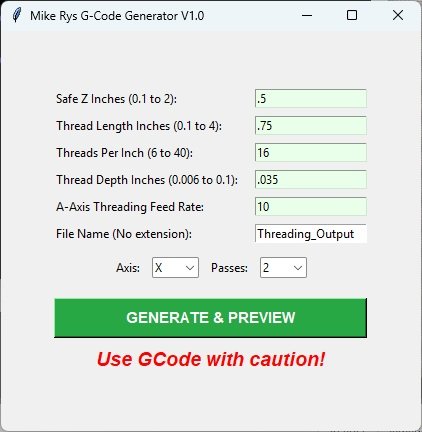422x432 pixels.
Task: Select the File Name field with Threading_Output
Action: pos(311,234)
